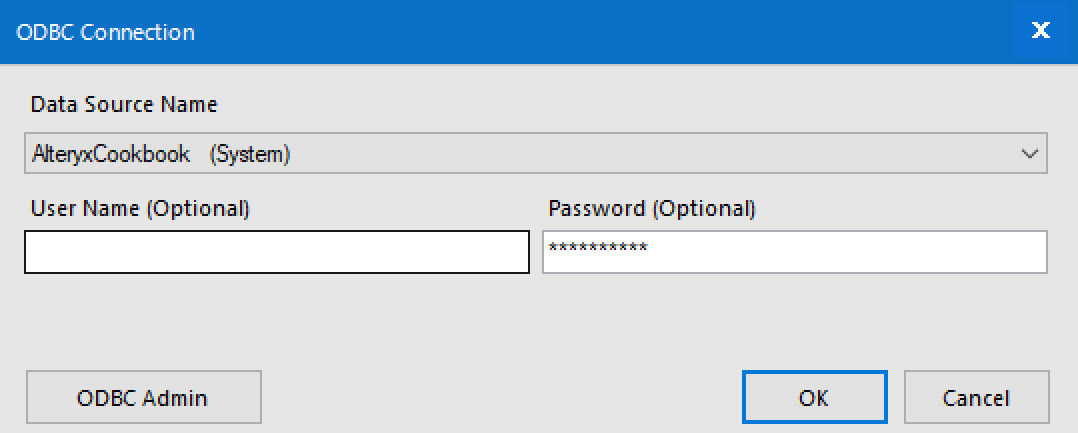Image resolution: width=1078 pixels, height=433 pixels.
Task: Focus the User Name input field
Action: click(276, 252)
